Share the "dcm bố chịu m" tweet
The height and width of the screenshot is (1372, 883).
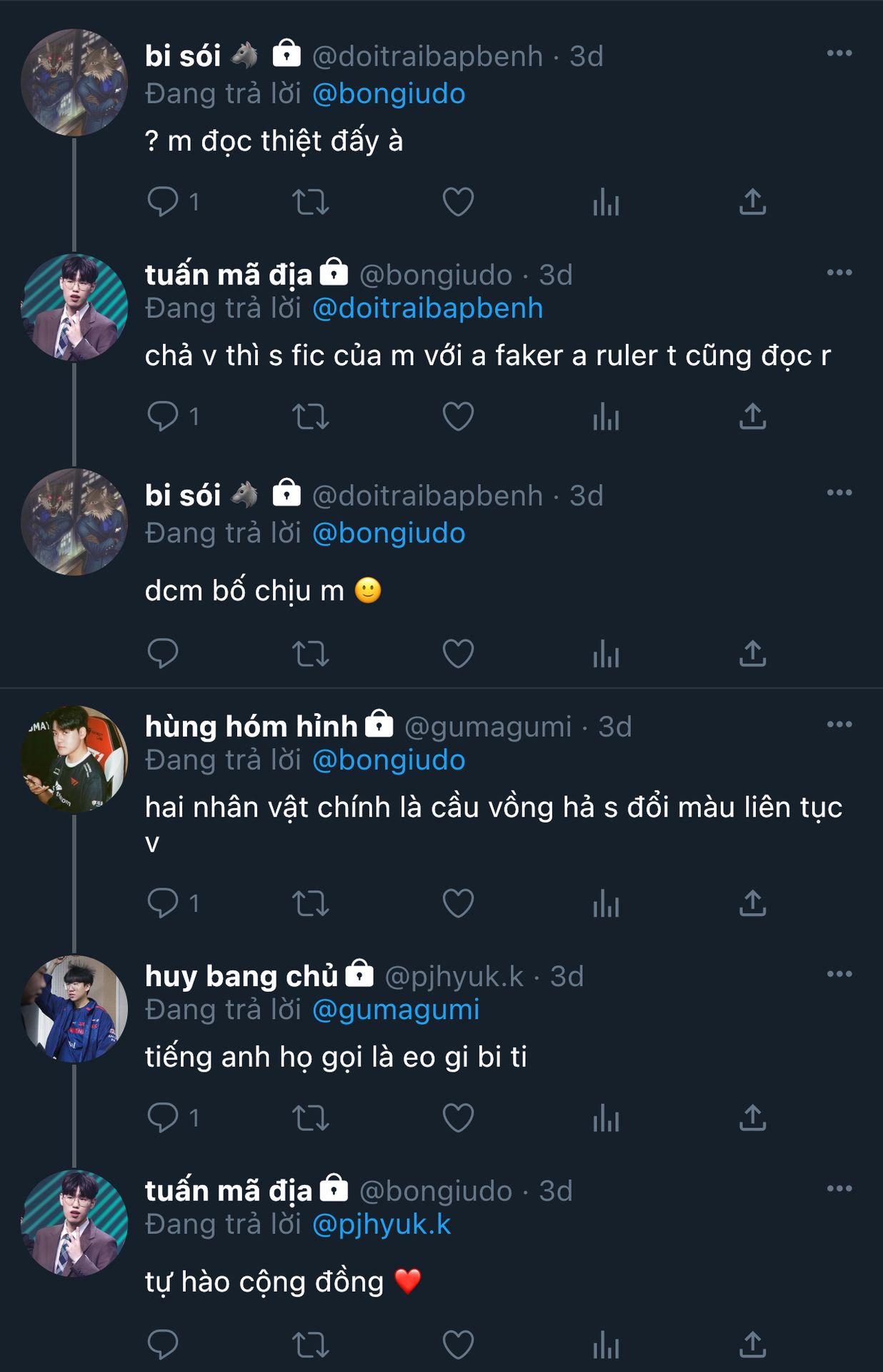click(752, 654)
